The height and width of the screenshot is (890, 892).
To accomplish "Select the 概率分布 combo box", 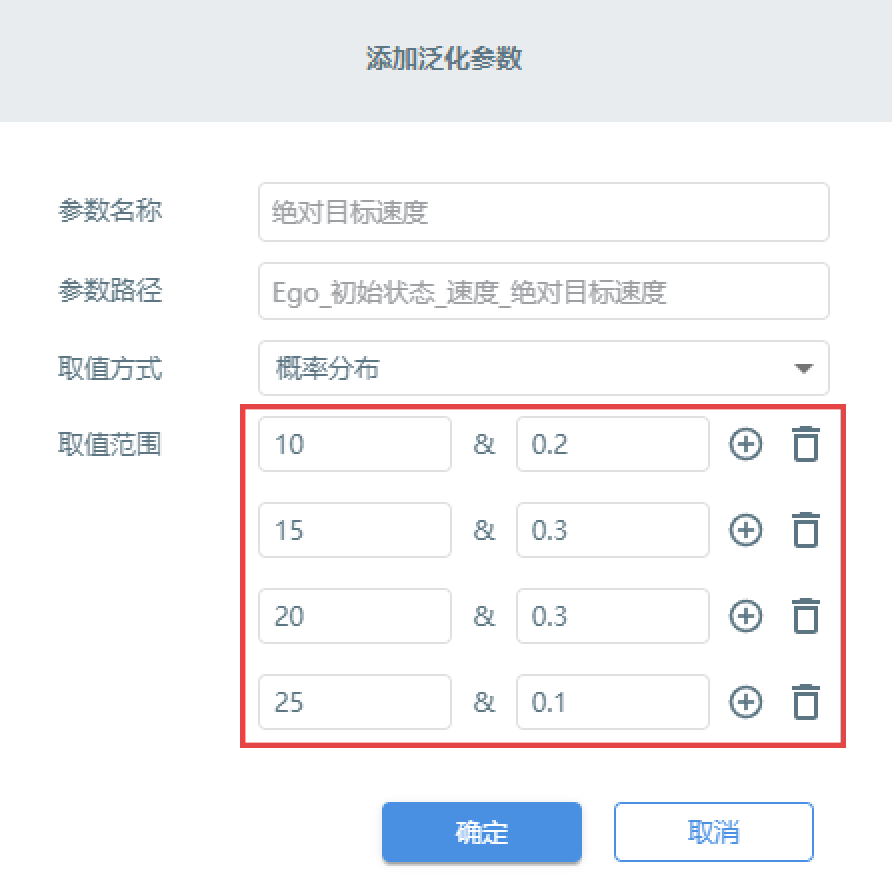I will point(543,368).
